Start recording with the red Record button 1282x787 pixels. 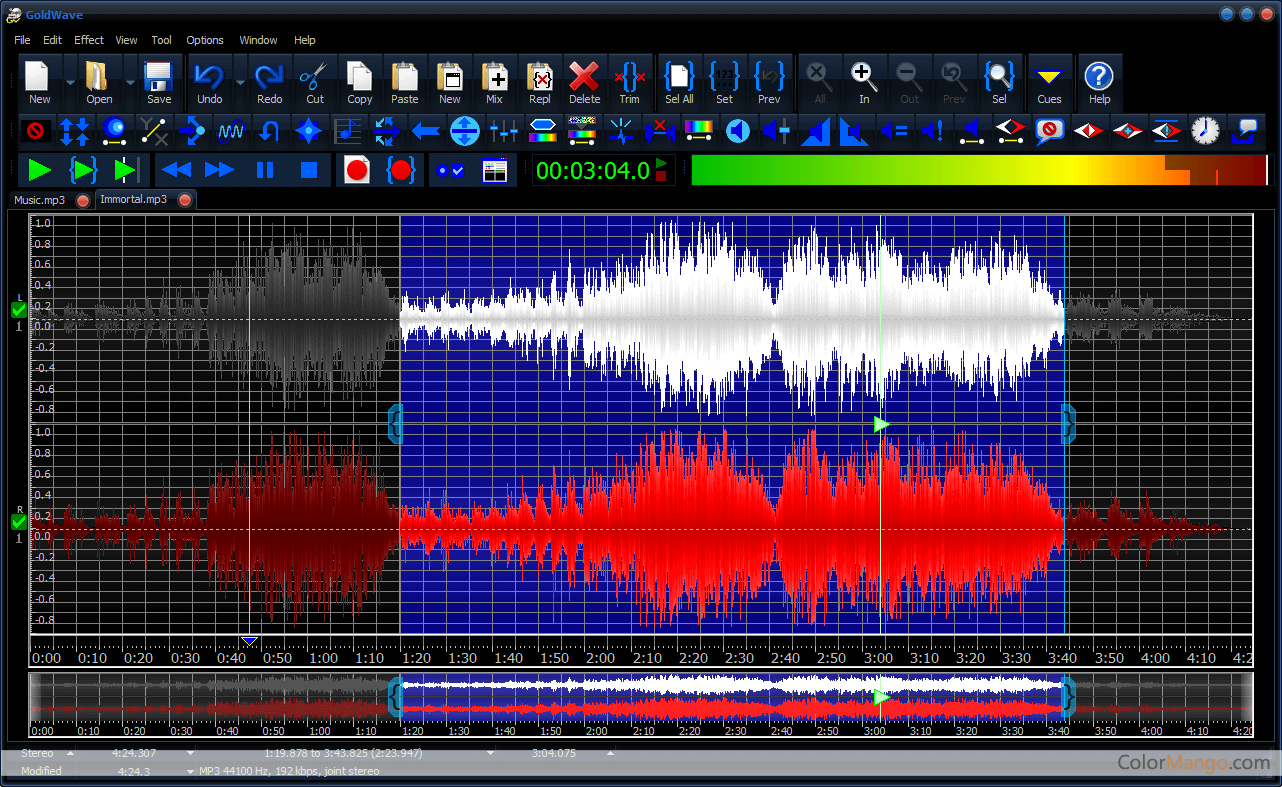pos(357,170)
